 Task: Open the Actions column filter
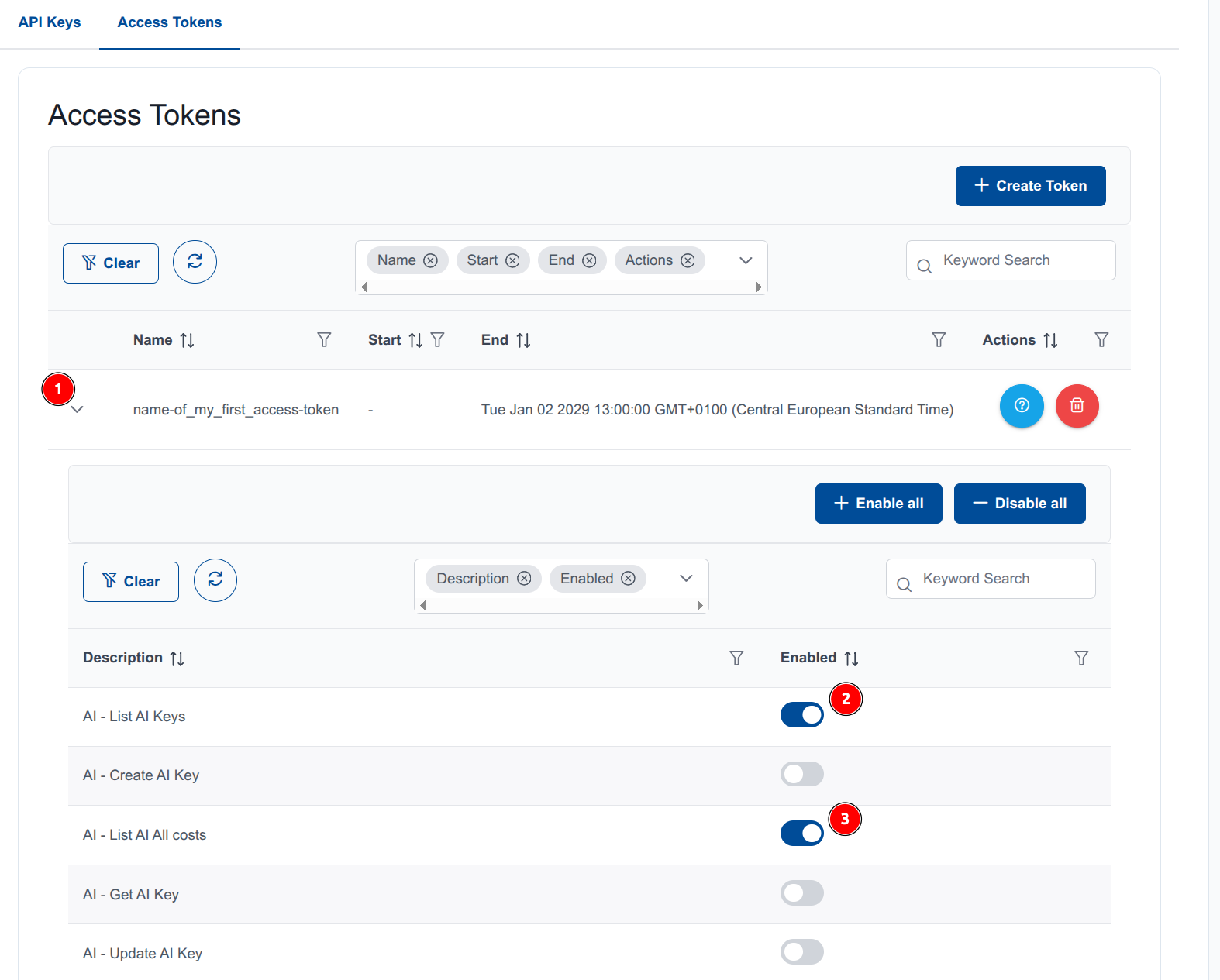[1101, 340]
